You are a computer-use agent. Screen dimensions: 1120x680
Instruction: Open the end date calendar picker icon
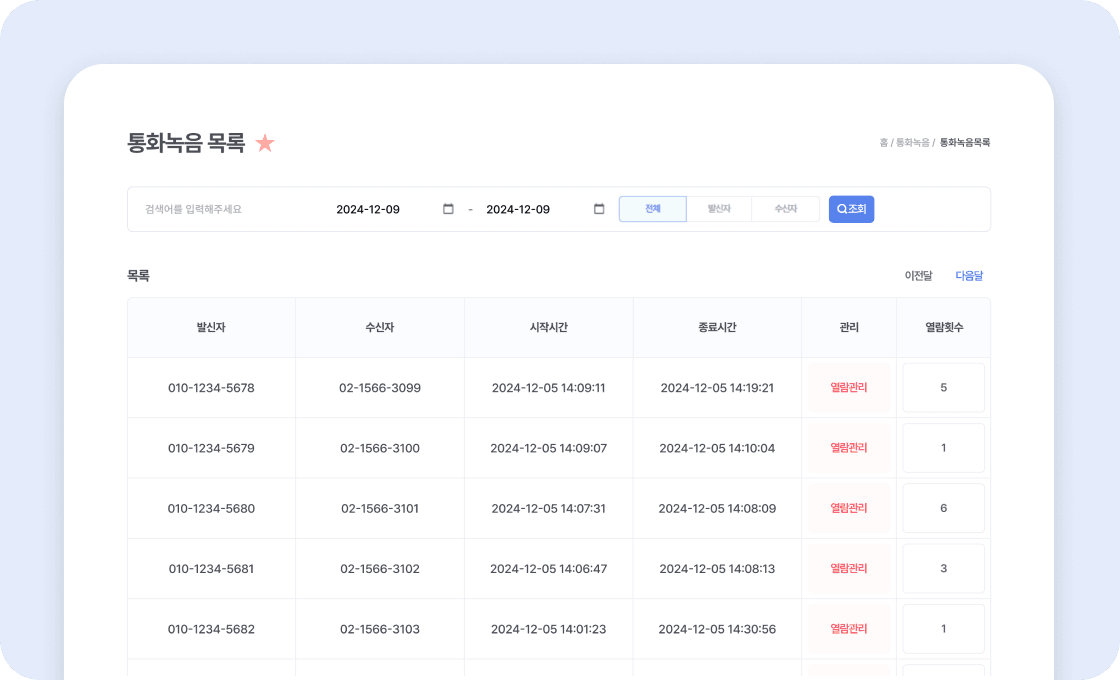pyautogui.click(x=599, y=209)
